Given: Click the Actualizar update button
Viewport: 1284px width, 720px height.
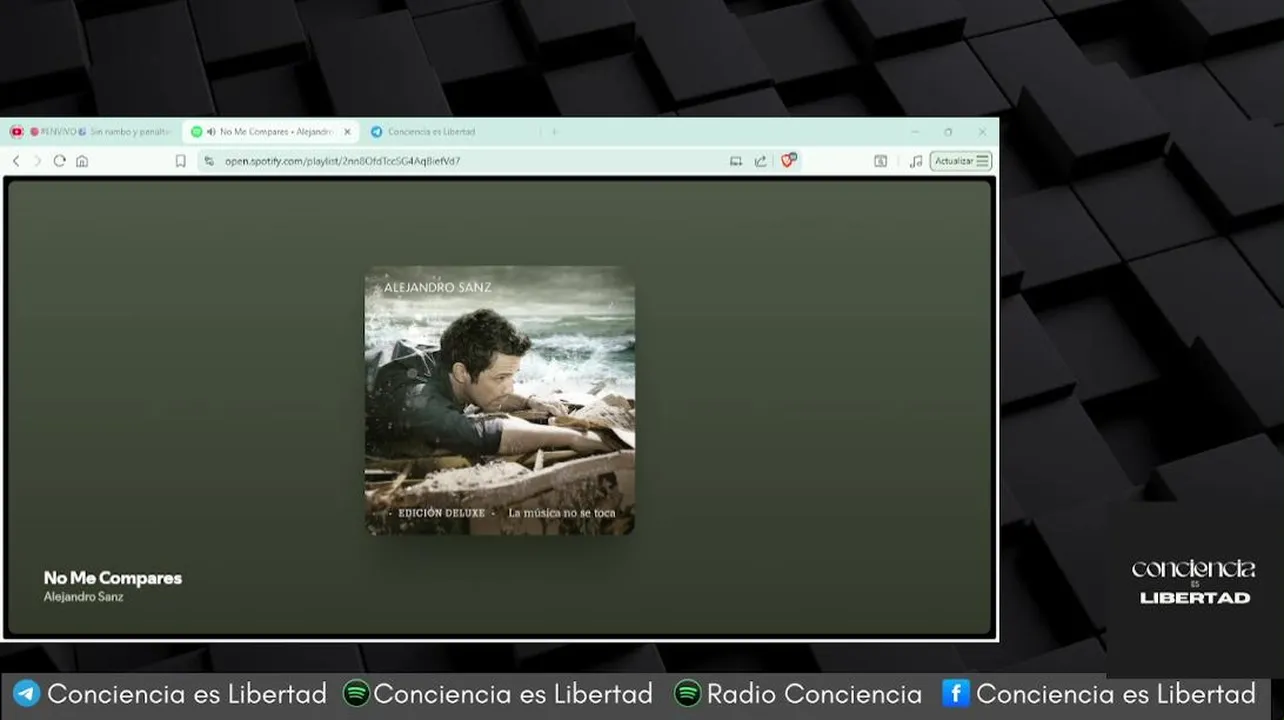Looking at the screenshot, I should (961, 161).
